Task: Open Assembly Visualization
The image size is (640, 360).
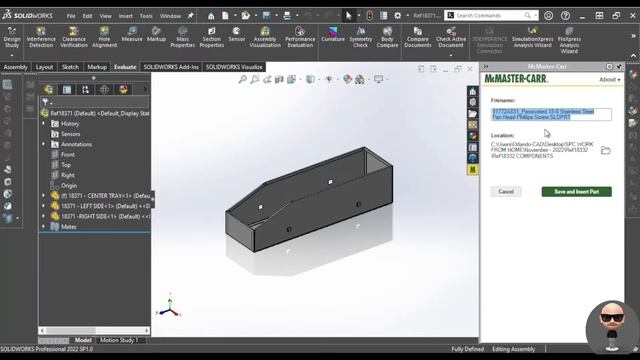Action: [265, 38]
